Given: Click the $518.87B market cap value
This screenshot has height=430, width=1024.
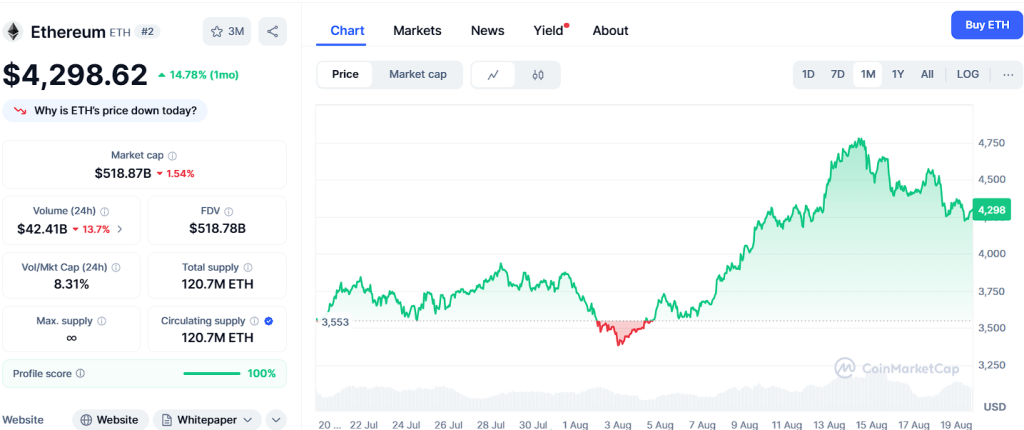Looking at the screenshot, I should [x=123, y=174].
